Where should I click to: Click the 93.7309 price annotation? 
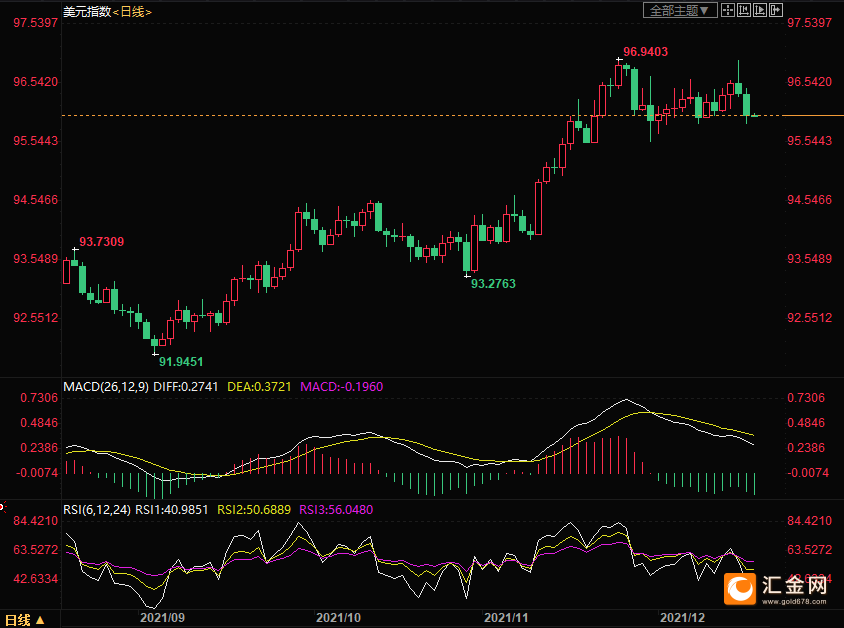pos(102,242)
